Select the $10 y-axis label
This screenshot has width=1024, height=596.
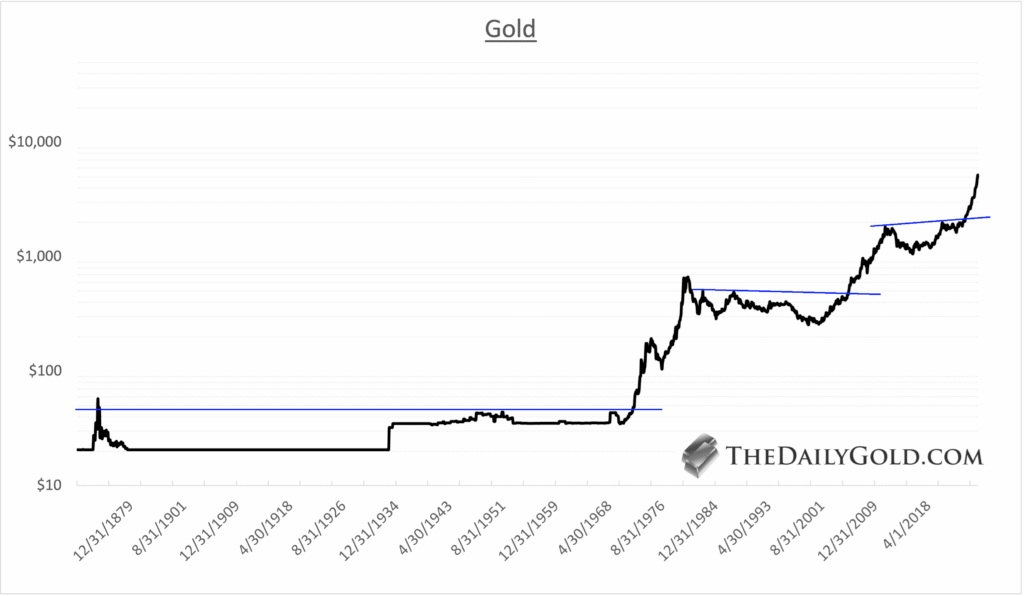tap(47, 486)
